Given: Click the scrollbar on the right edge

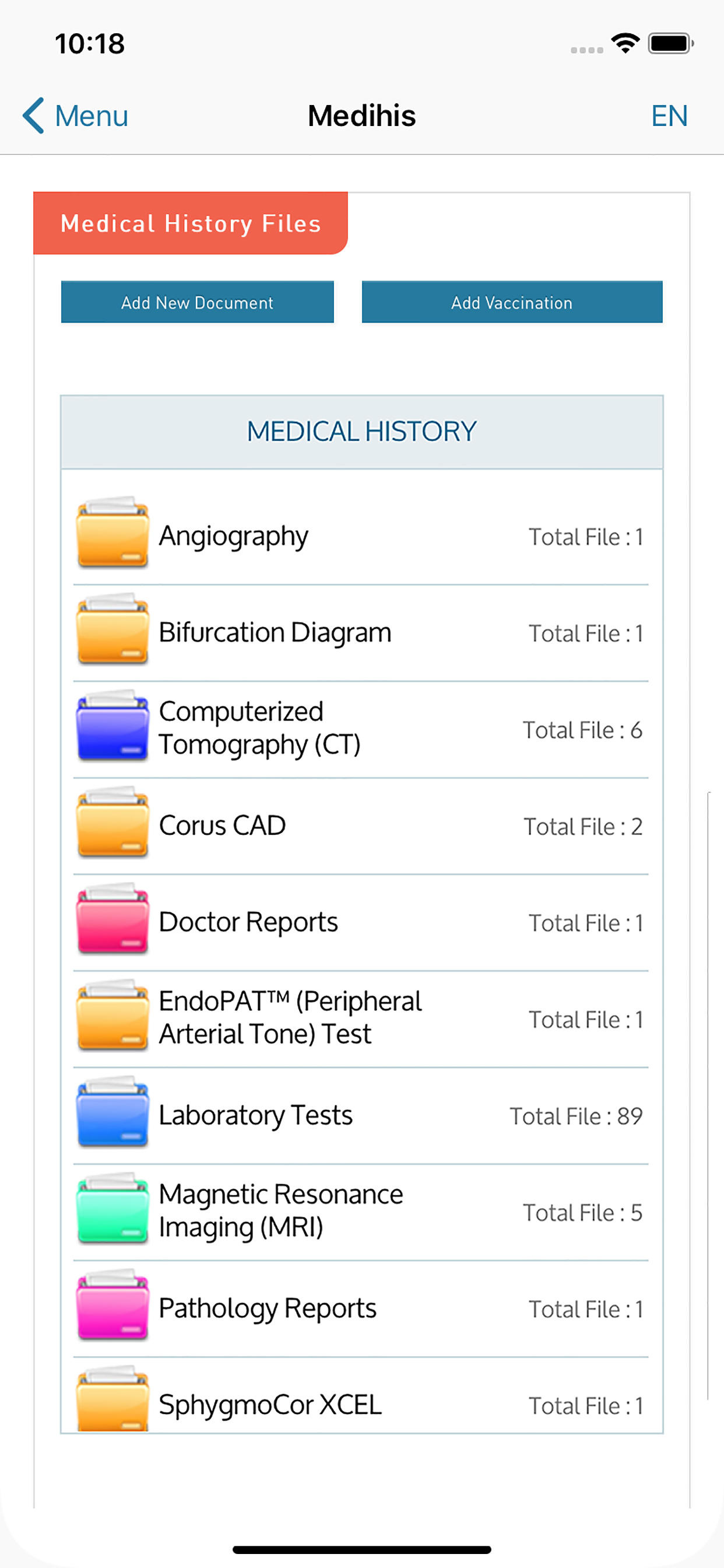Looking at the screenshot, I should pyautogui.click(x=709, y=1095).
